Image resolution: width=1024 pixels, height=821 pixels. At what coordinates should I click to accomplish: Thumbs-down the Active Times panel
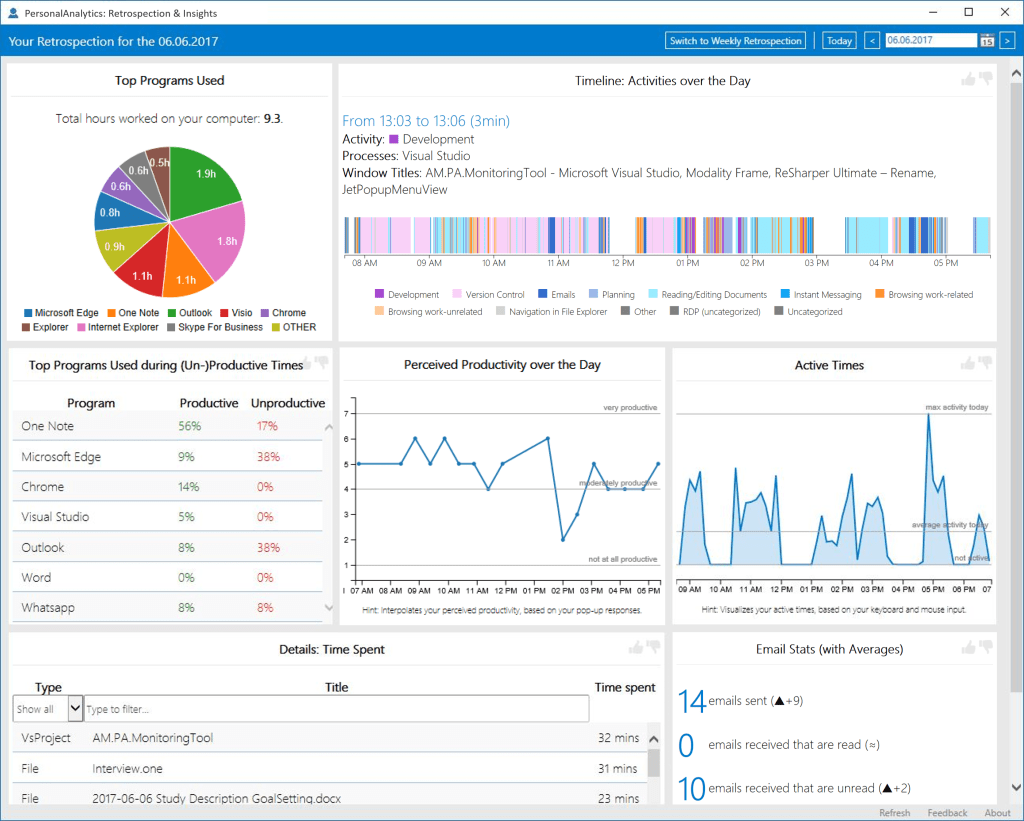pyautogui.click(x=985, y=362)
